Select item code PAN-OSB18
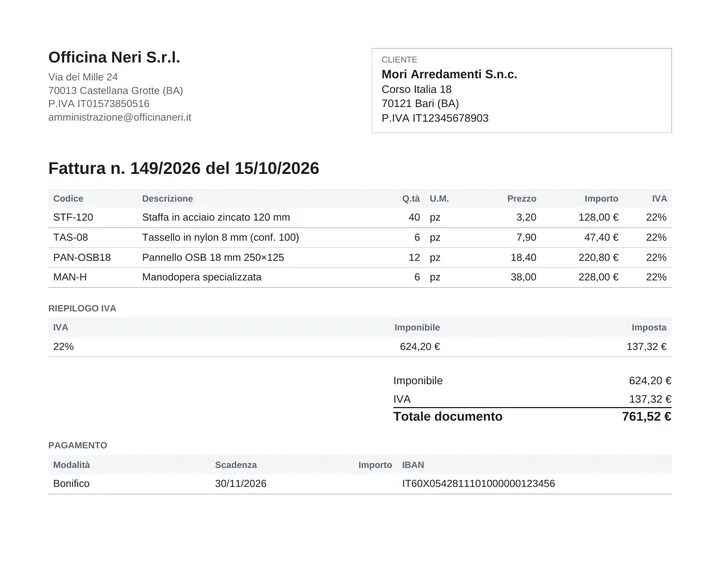 click(x=82, y=257)
